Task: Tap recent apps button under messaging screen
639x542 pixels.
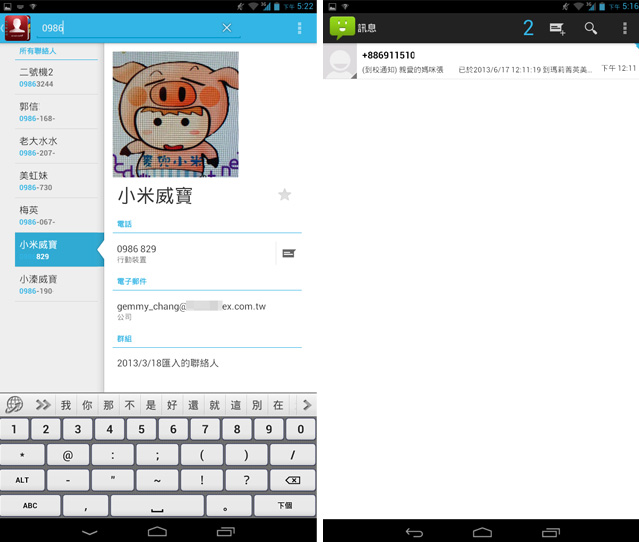Action: pos(551,531)
